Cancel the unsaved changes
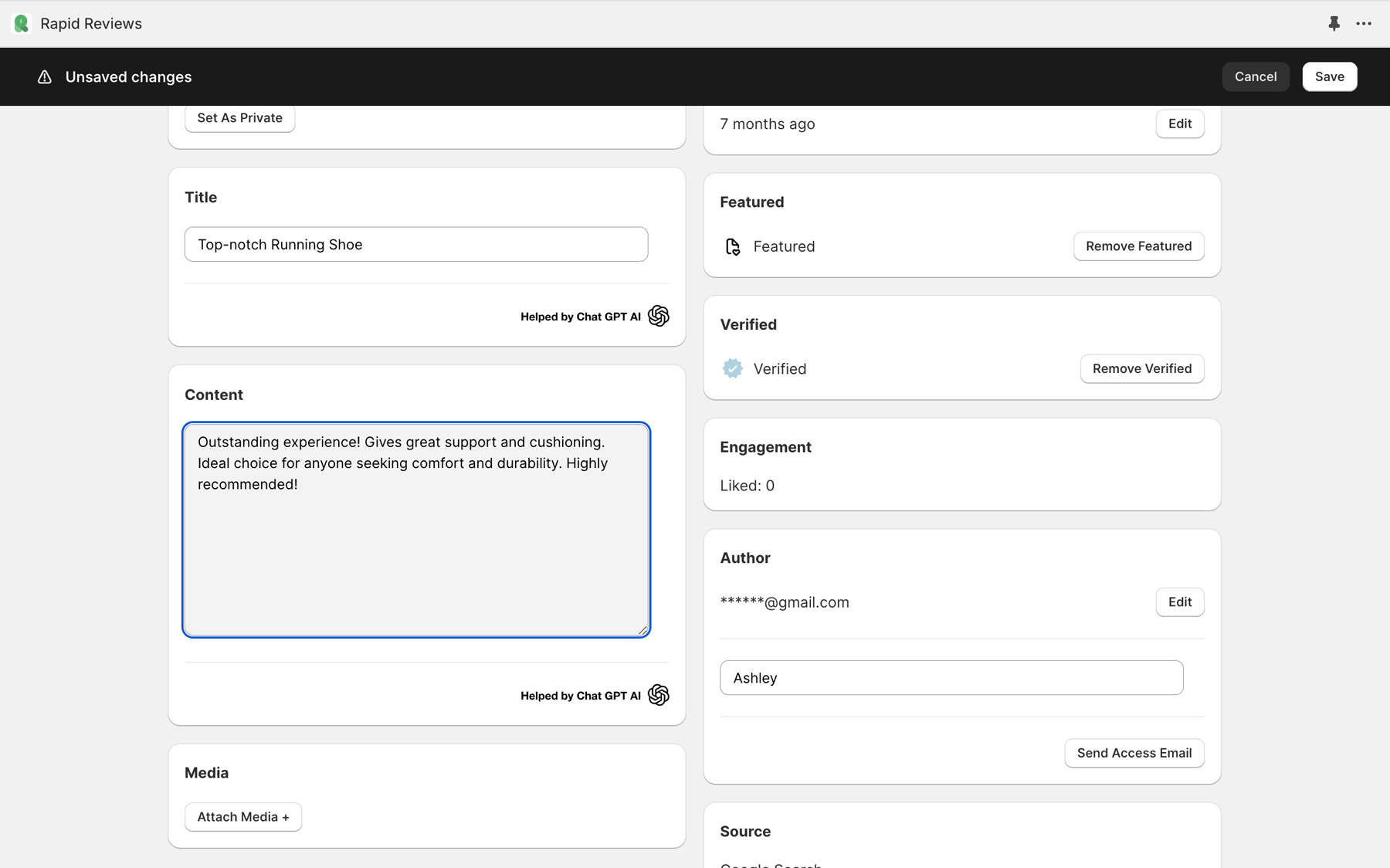Viewport: 1390px width, 868px height. pyautogui.click(x=1255, y=76)
